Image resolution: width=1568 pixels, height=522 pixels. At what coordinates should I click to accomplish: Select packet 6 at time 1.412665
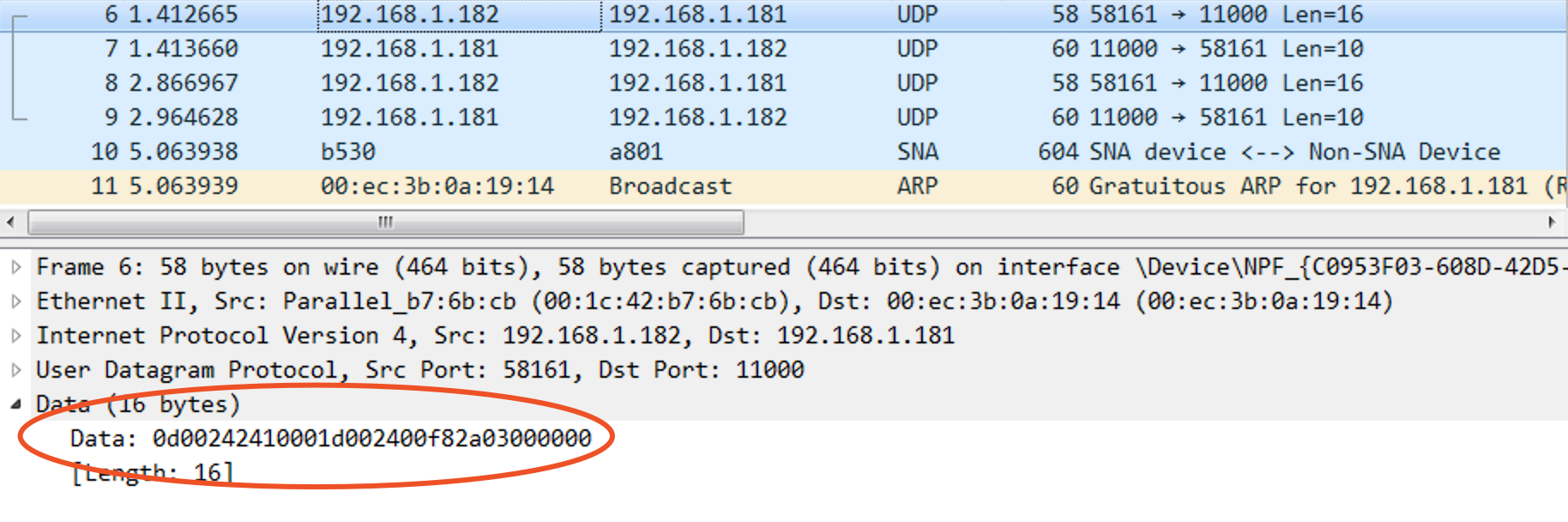point(784,15)
